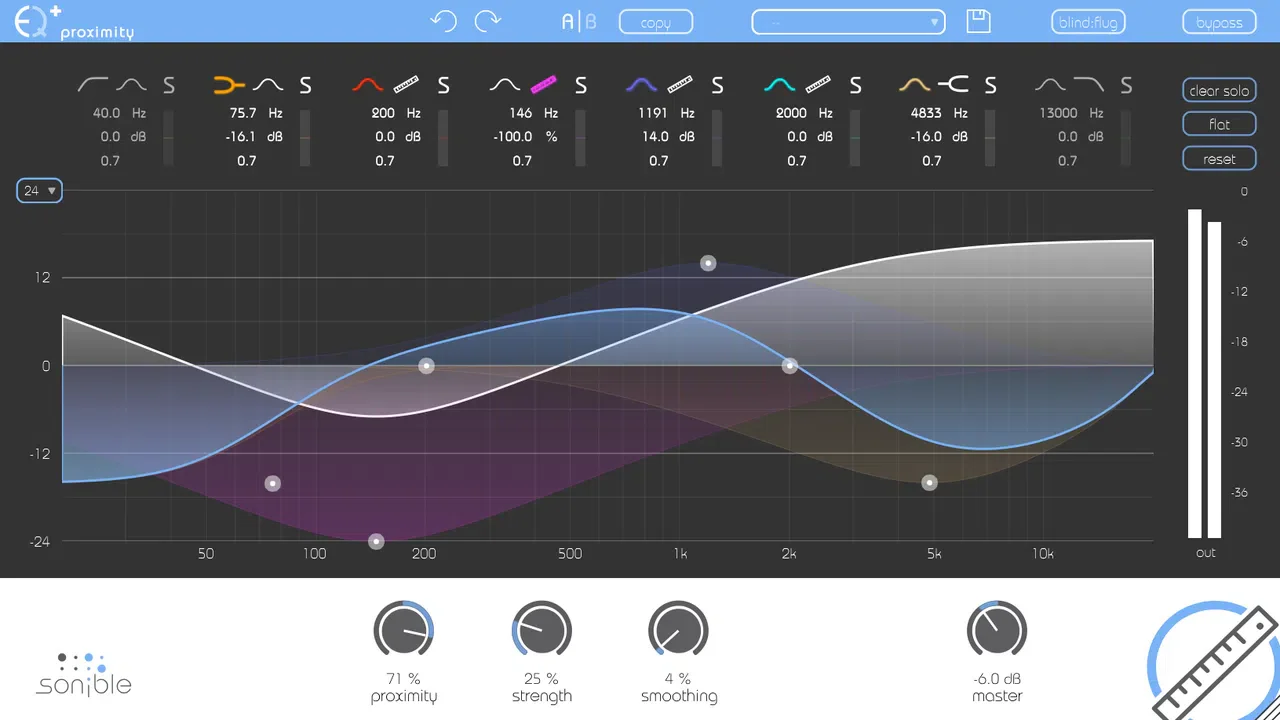Expand the 24 dB display range dropdown
The image size is (1280, 720).
click(x=40, y=190)
